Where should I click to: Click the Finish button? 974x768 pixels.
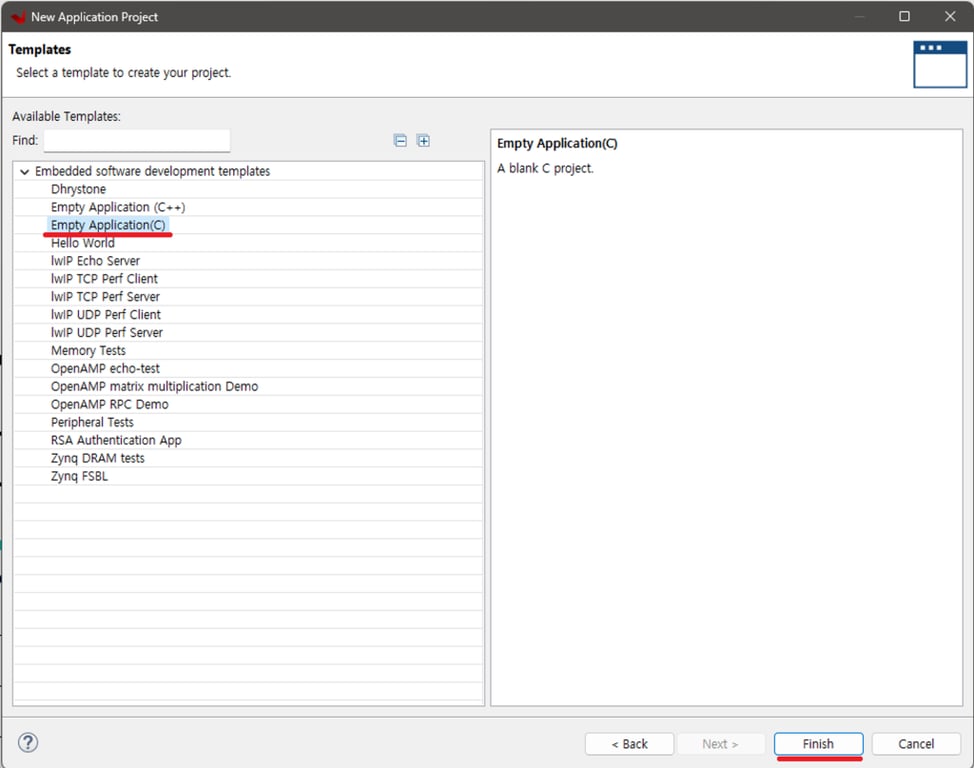pos(818,744)
